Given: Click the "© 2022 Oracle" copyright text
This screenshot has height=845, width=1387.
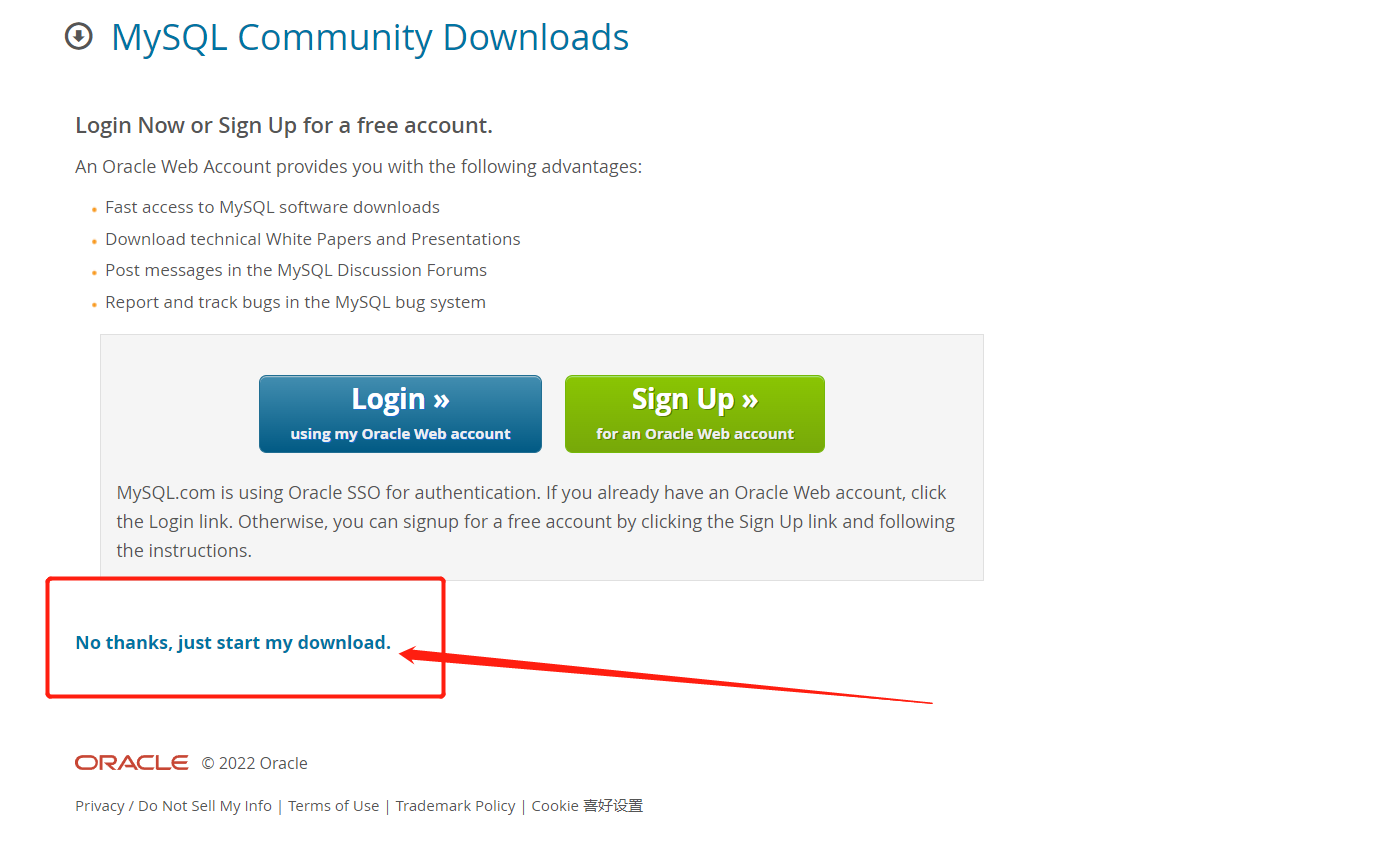Looking at the screenshot, I should click(x=254, y=764).
